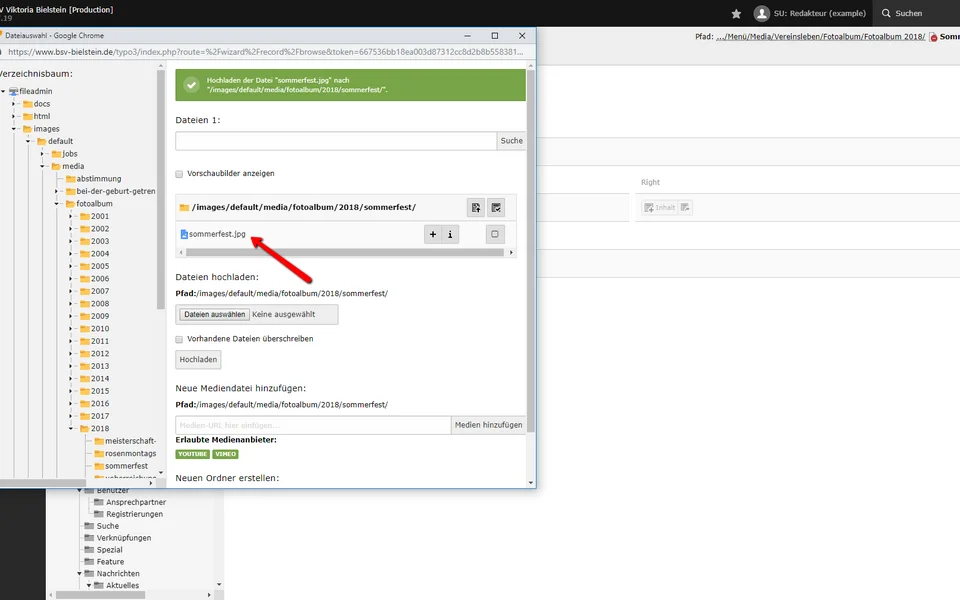Viewport: 960px width, 600px height.
Task: Click the bookmarks star icon in top bar
Action: tap(737, 13)
